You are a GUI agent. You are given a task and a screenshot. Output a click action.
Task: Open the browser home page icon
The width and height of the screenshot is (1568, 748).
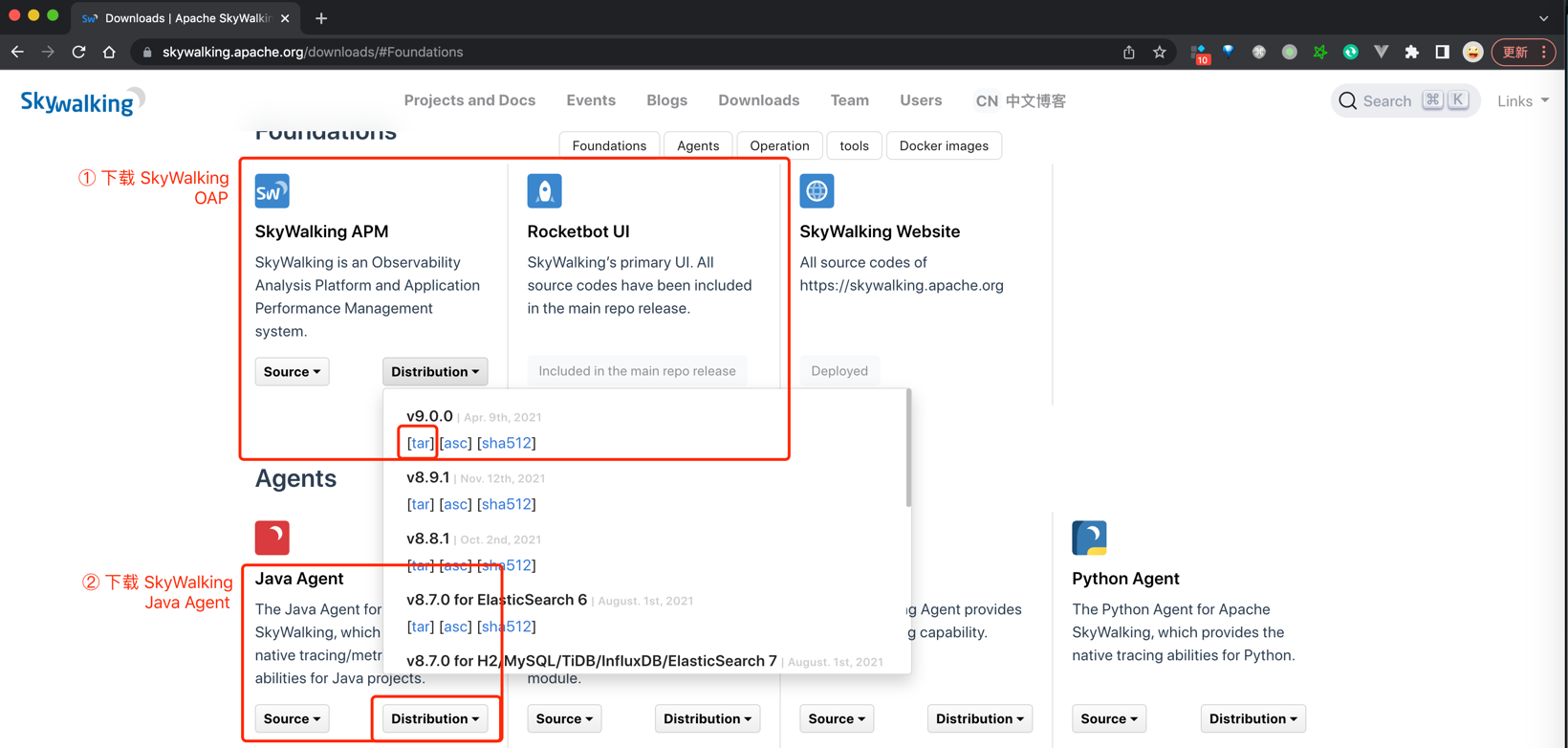(109, 52)
